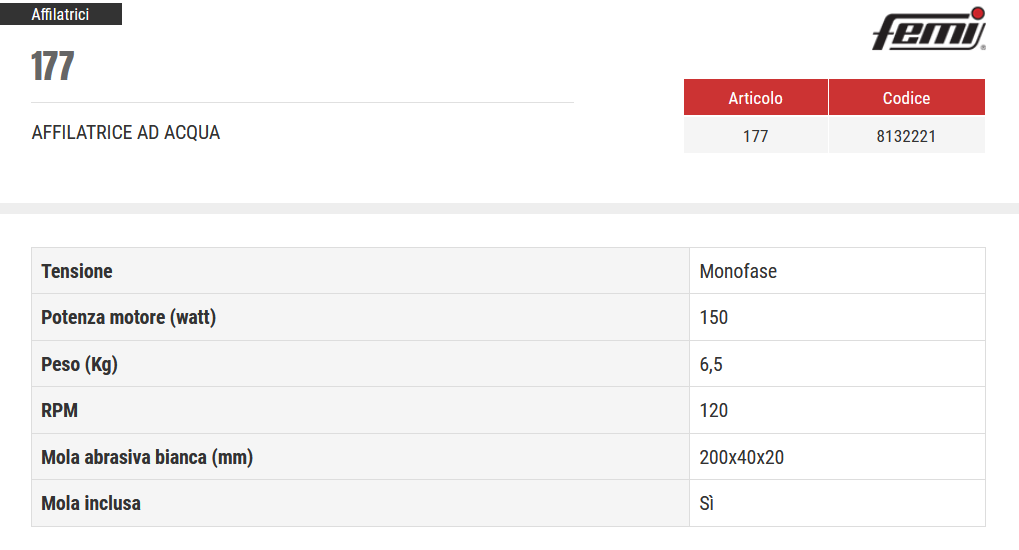The image size is (1019, 550).
Task: Click the Peso (Kg) row label
Action: coord(79,364)
